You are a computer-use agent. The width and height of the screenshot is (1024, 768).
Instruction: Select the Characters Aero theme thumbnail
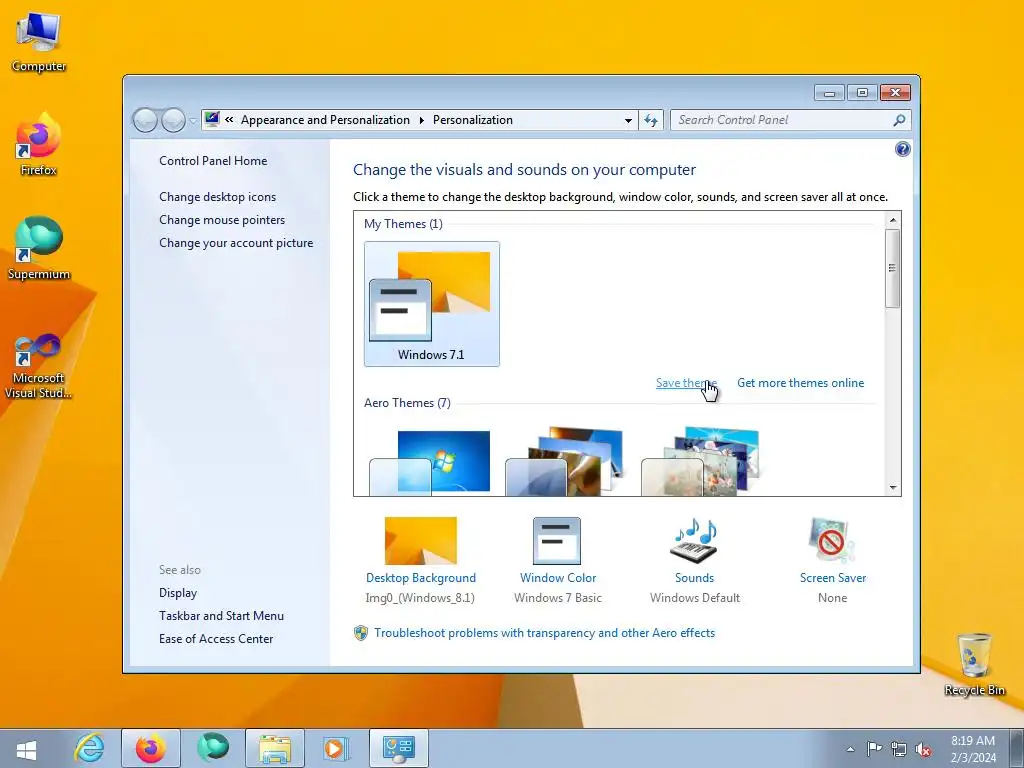701,461
